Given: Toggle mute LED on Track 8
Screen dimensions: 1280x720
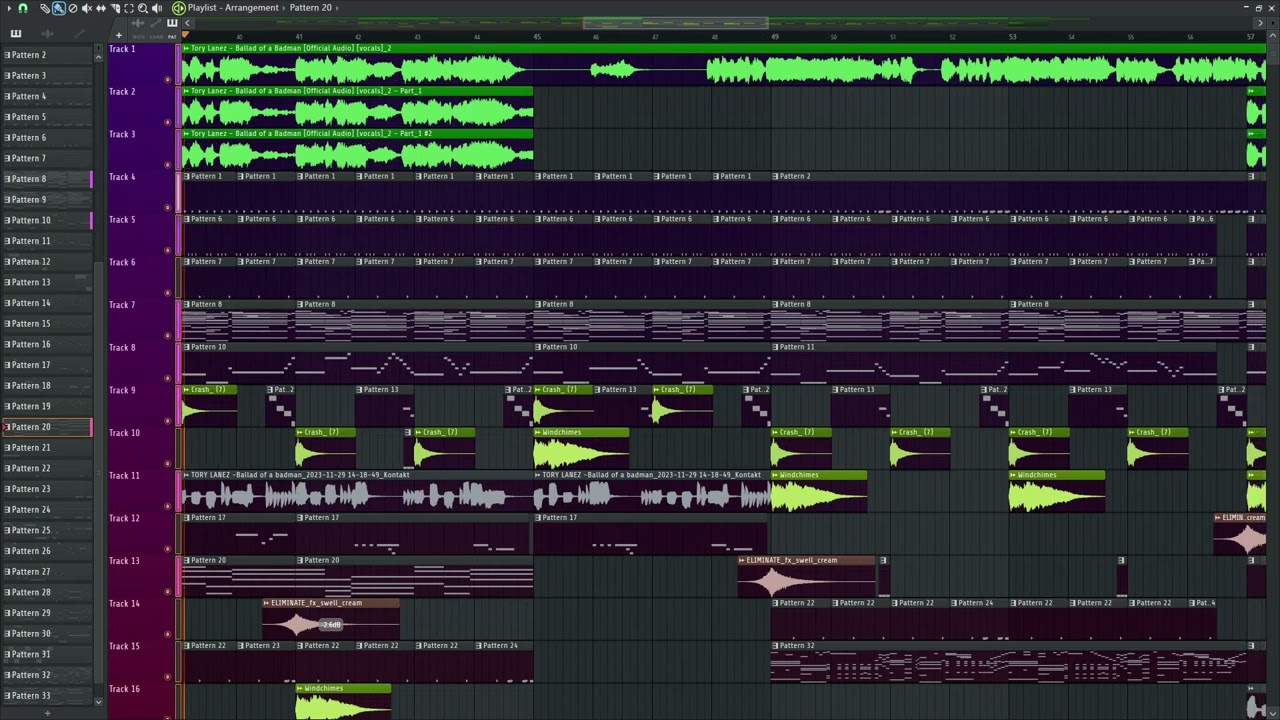Looking at the screenshot, I should click(x=168, y=378).
